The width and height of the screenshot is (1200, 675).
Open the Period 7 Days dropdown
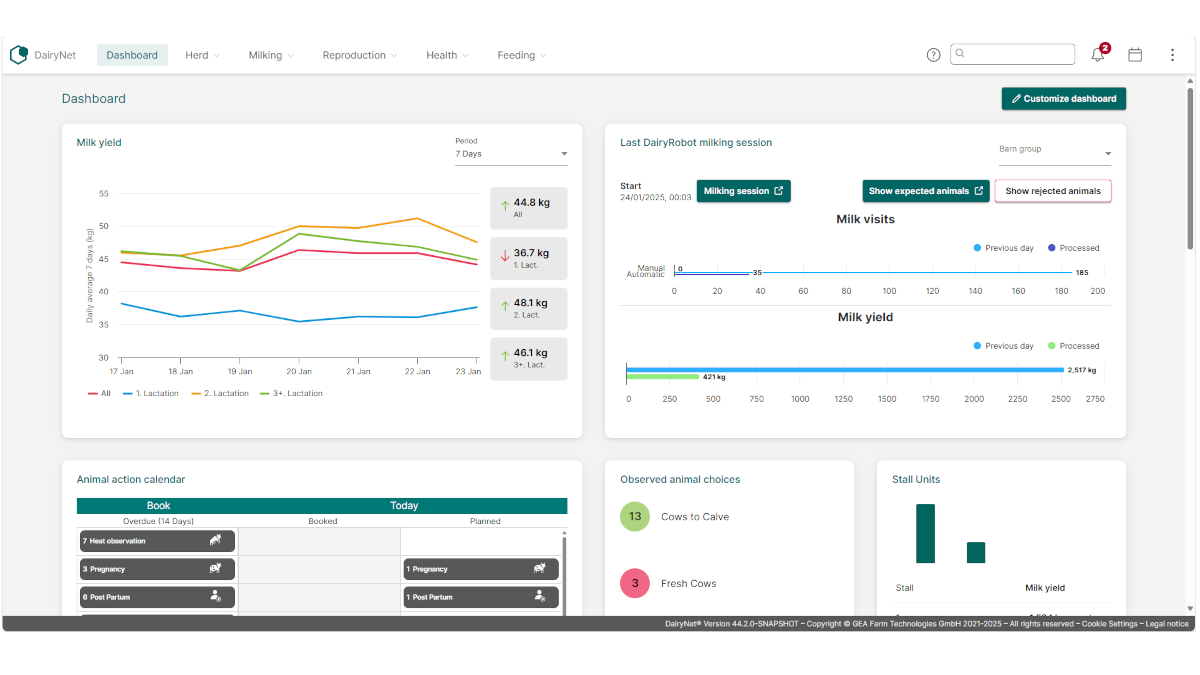[x=511, y=154]
